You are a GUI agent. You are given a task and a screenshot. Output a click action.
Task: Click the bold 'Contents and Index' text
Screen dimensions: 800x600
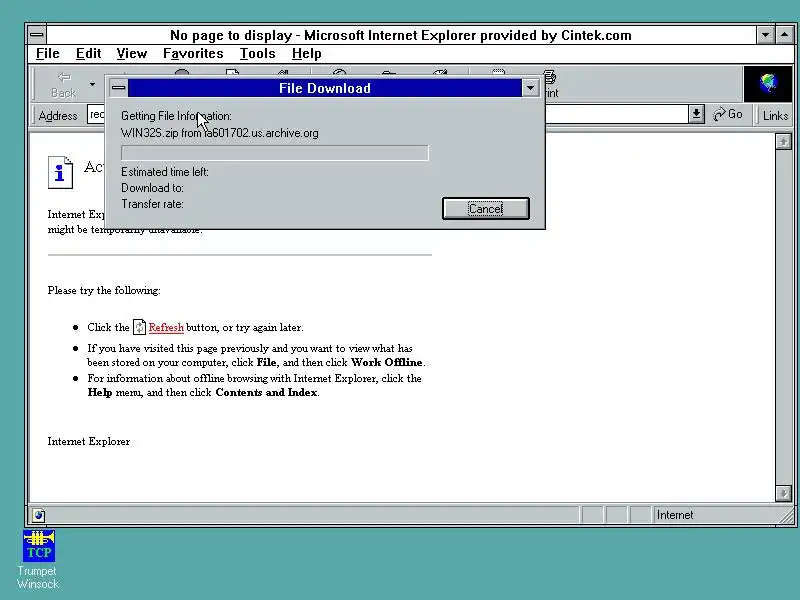click(x=266, y=392)
